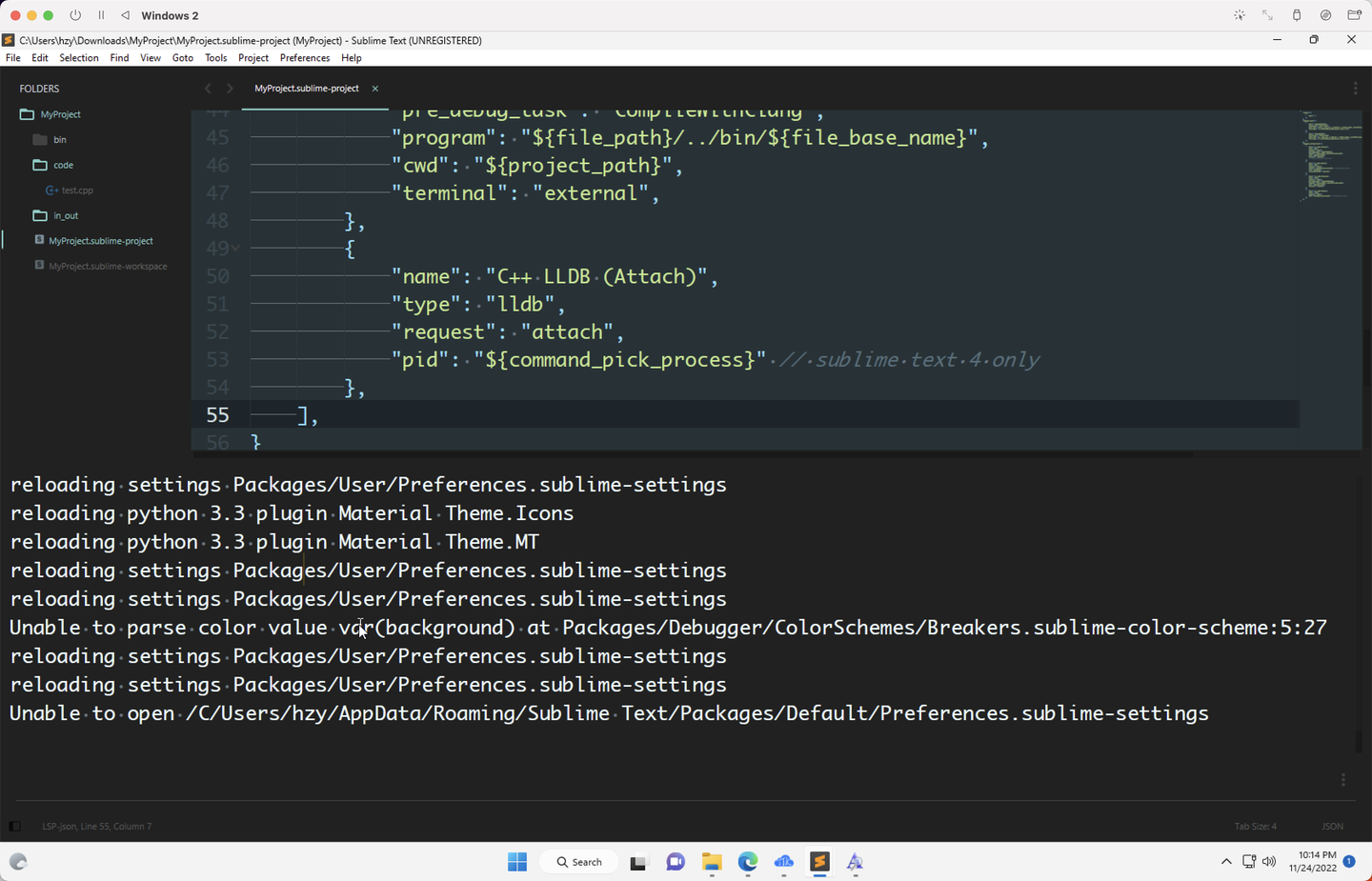
Task: Click the C++ icon beside test.cpp
Action: [50, 190]
